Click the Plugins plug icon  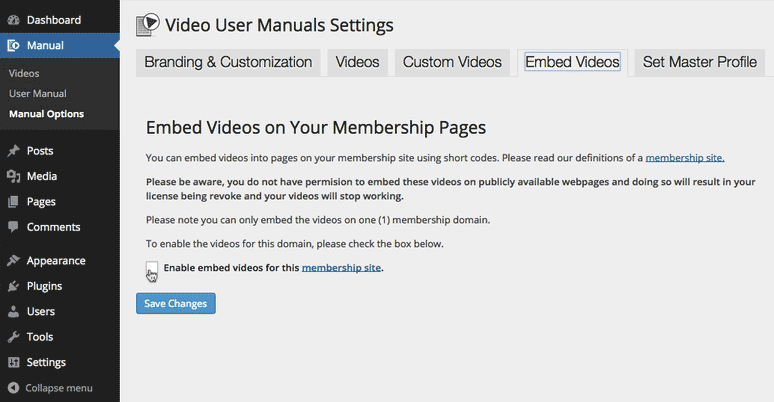click(13, 286)
